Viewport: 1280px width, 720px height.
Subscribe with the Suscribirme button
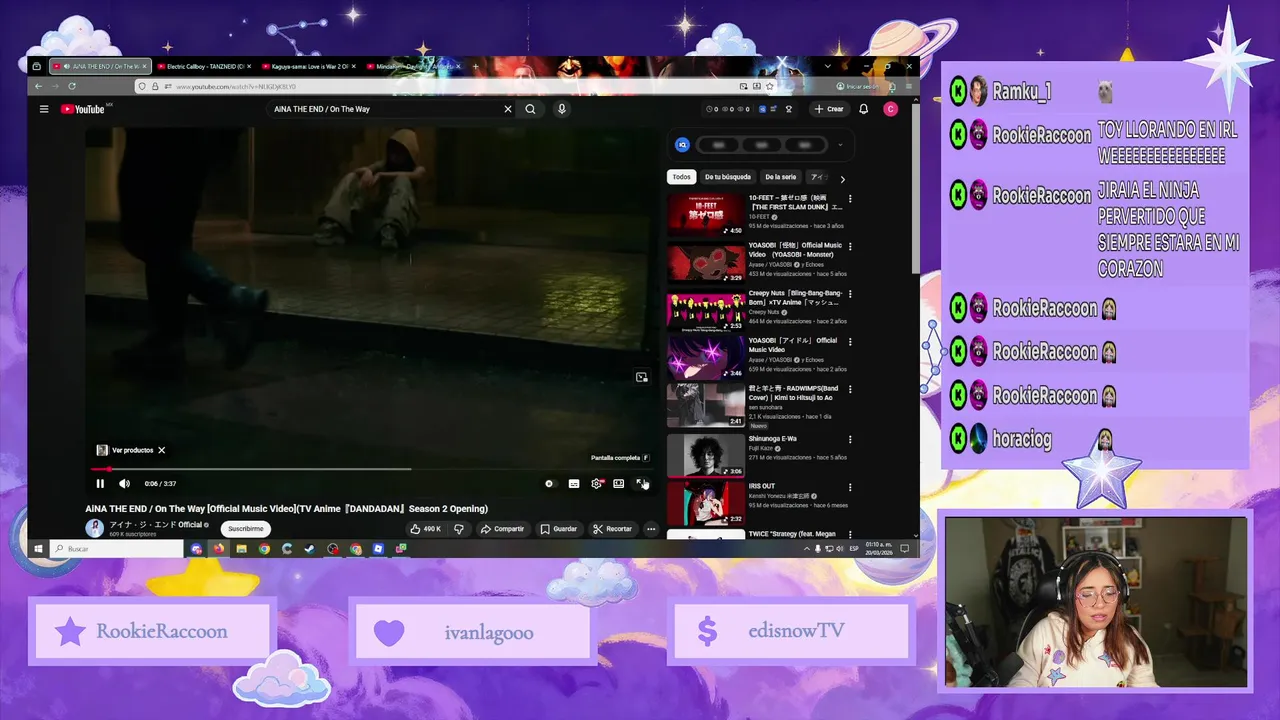(x=246, y=529)
